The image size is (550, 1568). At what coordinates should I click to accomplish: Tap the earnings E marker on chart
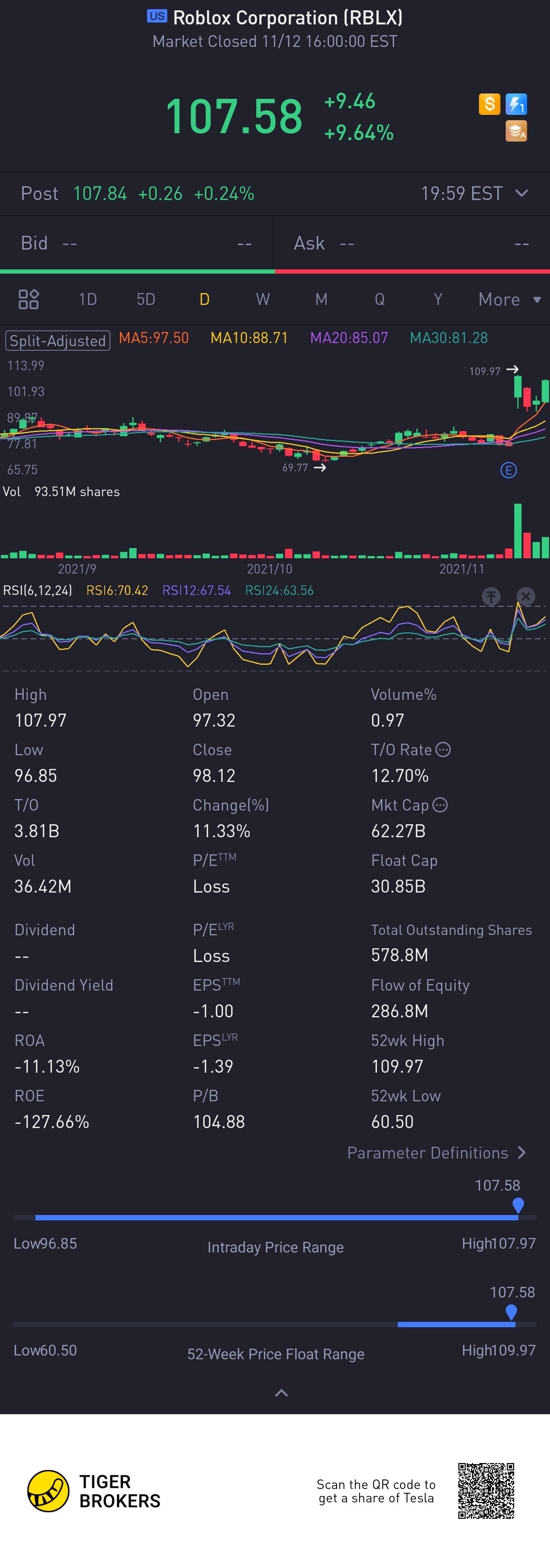click(508, 470)
